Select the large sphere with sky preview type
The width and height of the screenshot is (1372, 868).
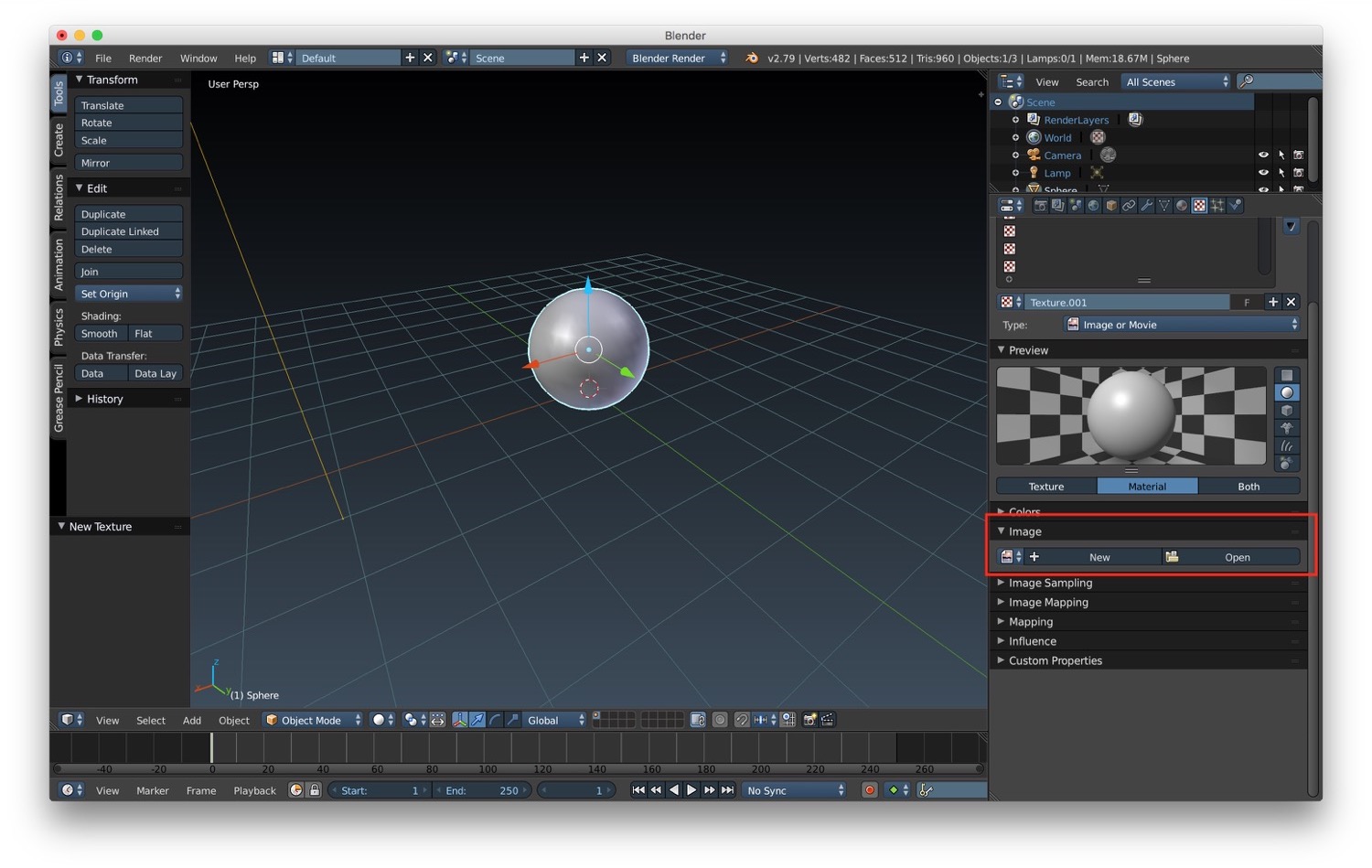(1287, 463)
